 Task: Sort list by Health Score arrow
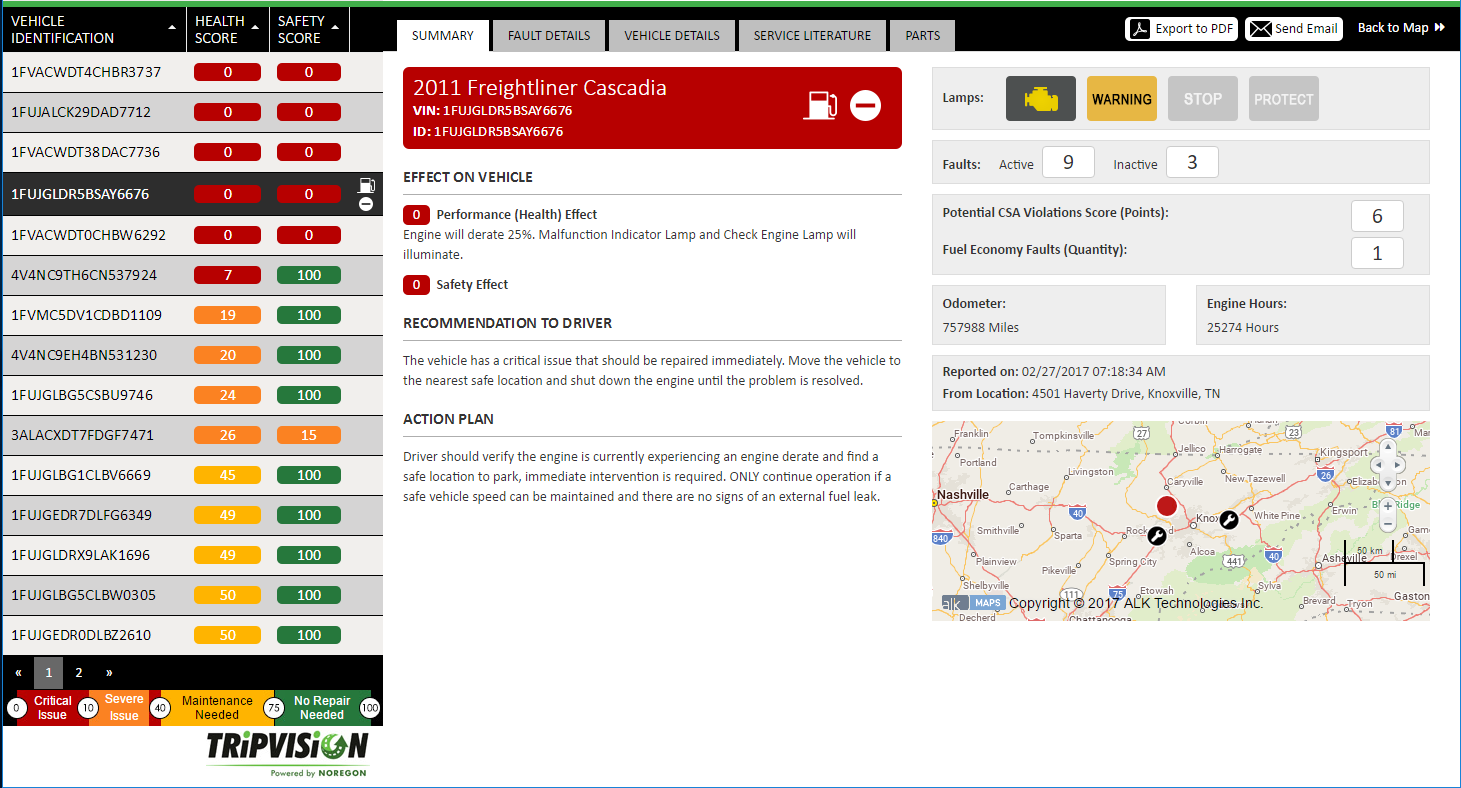256,27
